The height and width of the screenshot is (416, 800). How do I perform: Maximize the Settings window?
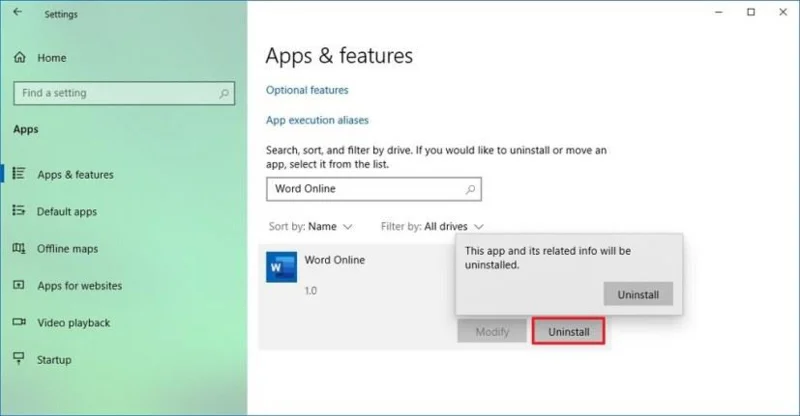[x=751, y=12]
